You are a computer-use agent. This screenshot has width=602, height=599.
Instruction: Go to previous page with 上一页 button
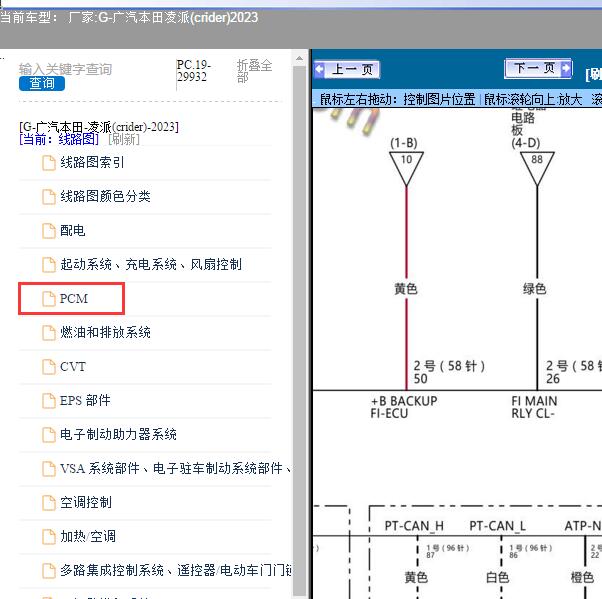pyautogui.click(x=347, y=69)
